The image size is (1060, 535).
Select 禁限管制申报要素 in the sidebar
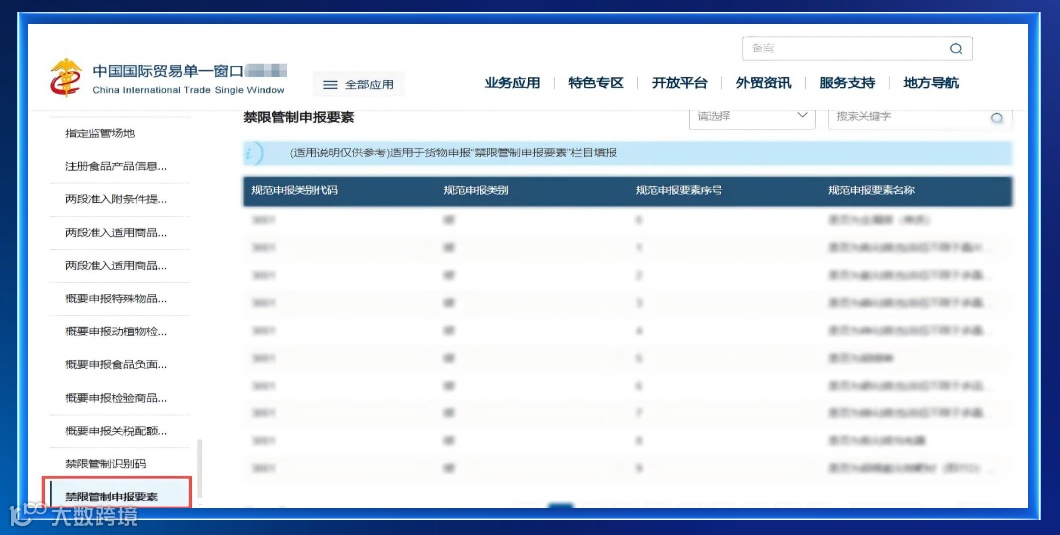click(x=118, y=496)
